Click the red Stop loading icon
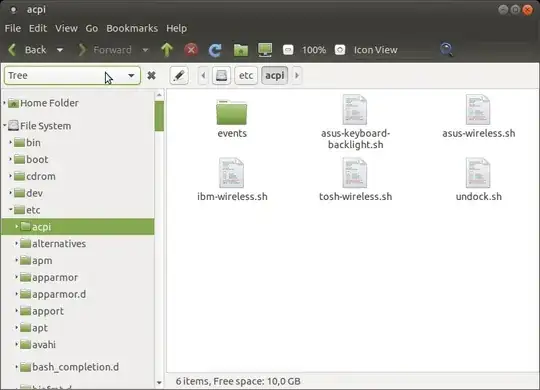Viewport: 540px width, 390px height. tap(191, 50)
